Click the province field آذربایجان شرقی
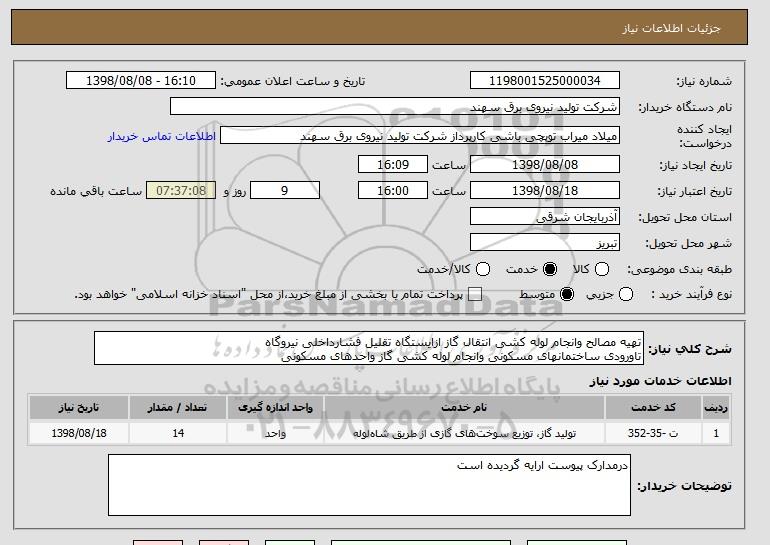 pos(545,217)
